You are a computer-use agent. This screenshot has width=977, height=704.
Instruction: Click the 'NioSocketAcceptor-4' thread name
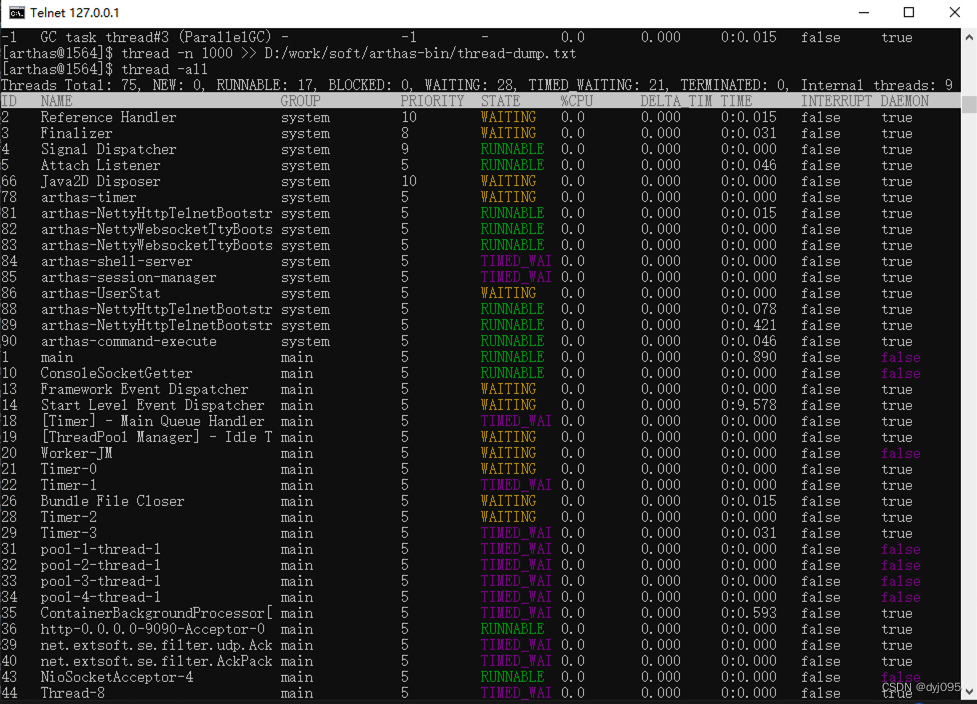pos(117,677)
